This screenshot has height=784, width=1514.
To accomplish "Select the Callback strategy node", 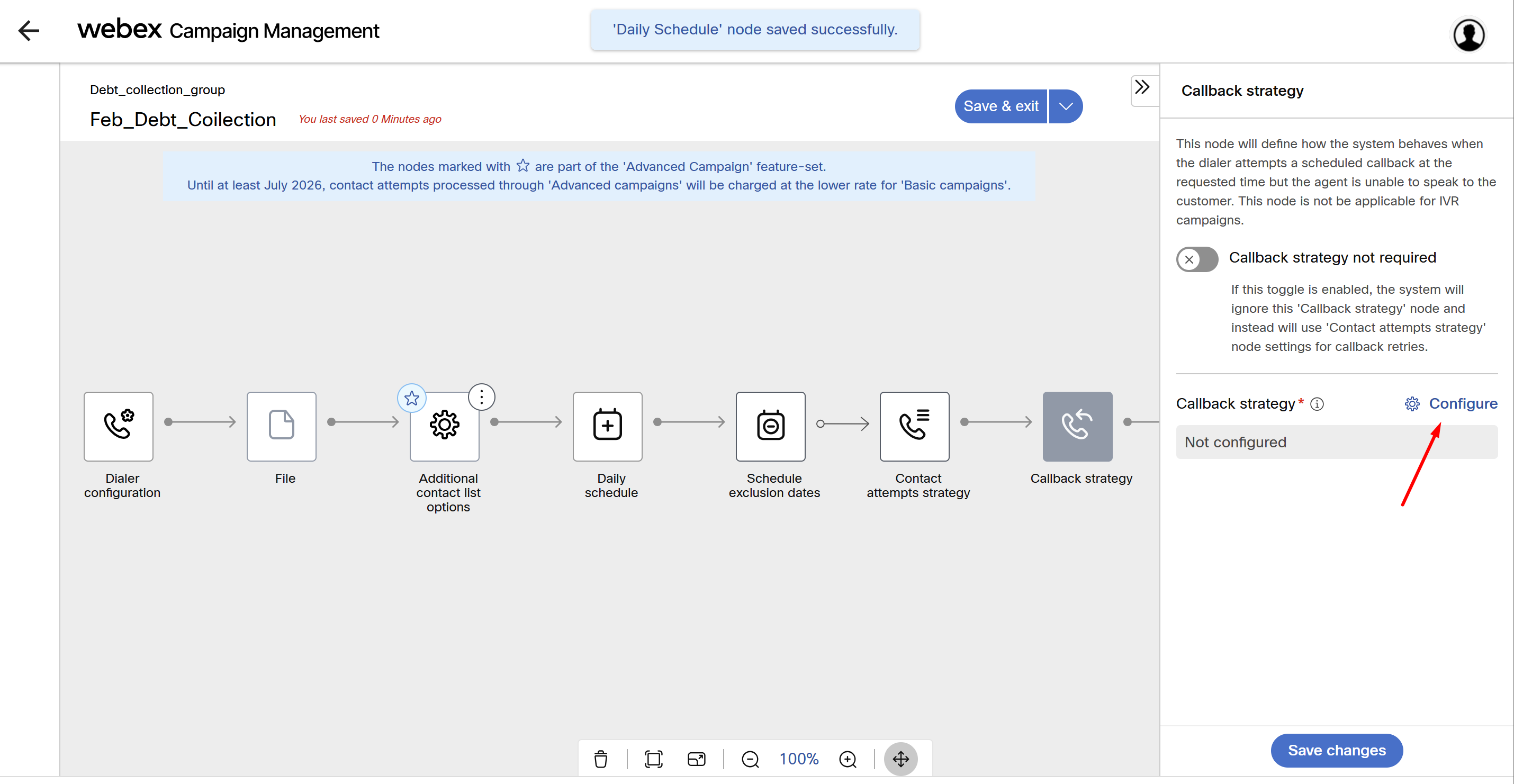I will pos(1077,426).
